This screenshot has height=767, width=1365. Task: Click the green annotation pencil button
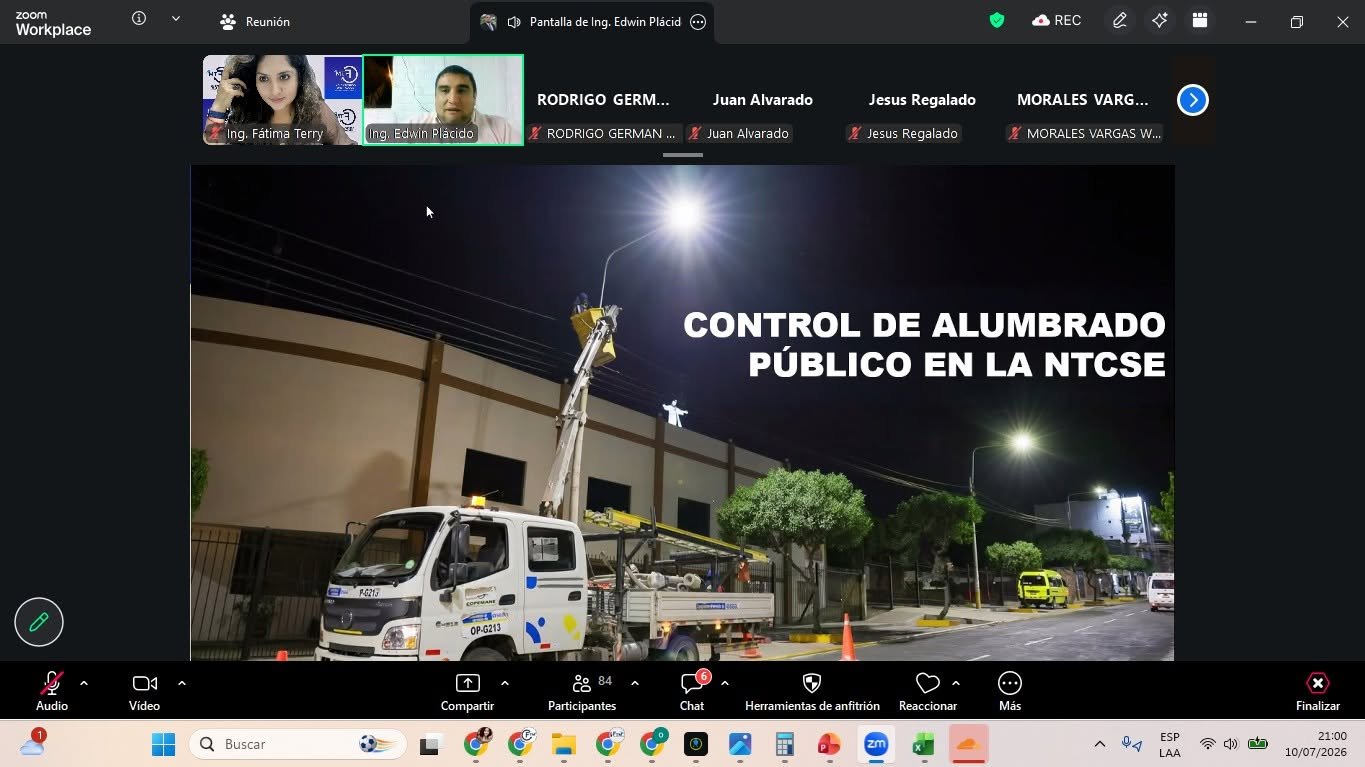pos(39,622)
